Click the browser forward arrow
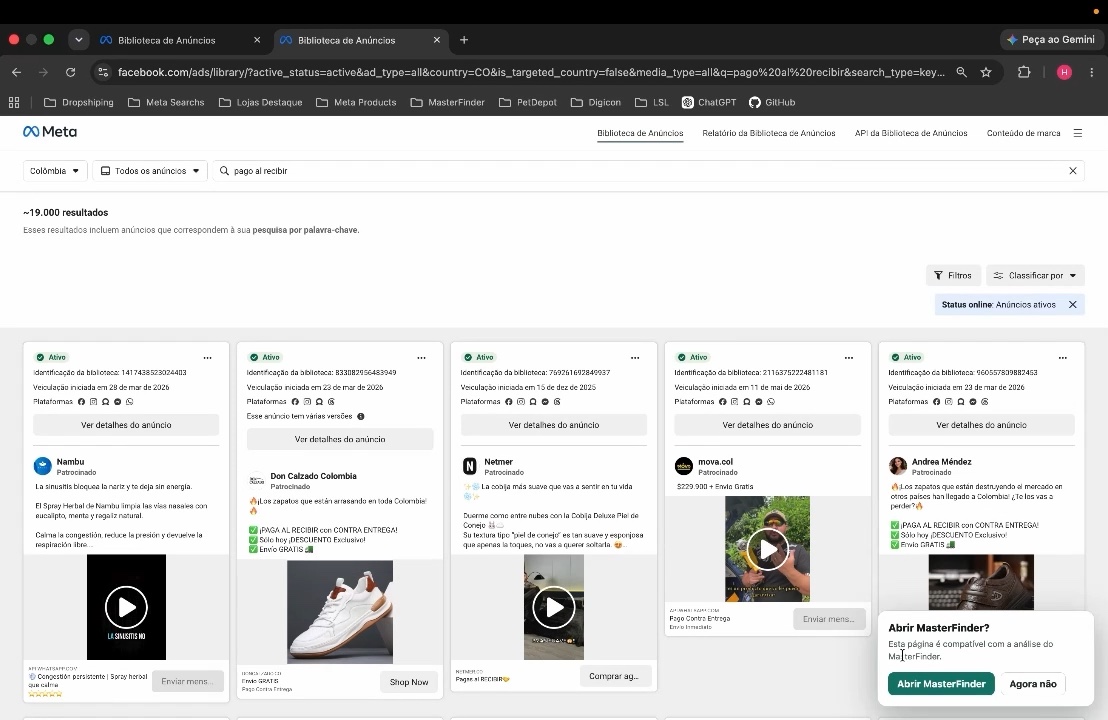Viewport: 1108px width, 720px height. [x=44, y=72]
